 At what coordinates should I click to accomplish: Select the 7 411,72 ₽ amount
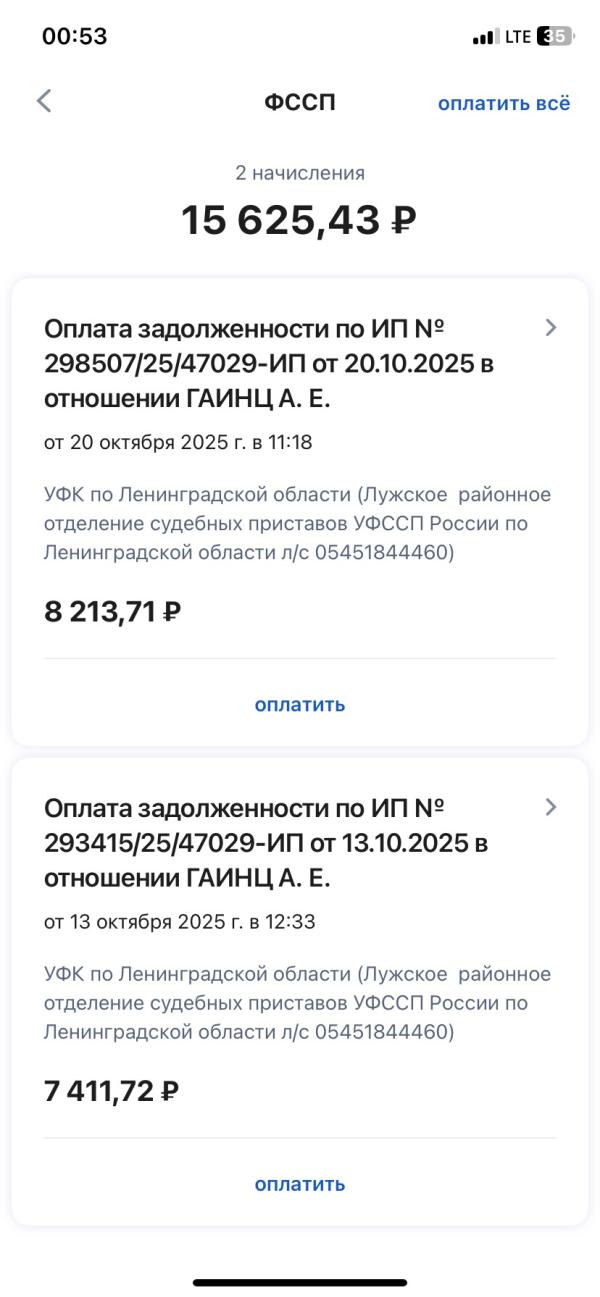111,1091
